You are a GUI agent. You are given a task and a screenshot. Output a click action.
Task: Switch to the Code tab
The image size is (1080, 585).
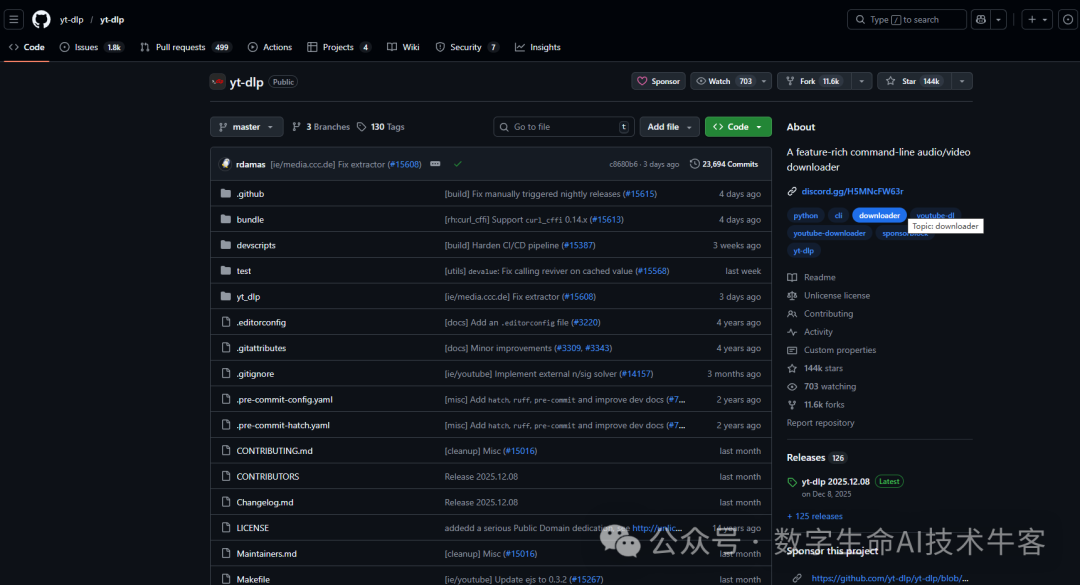[x=27, y=47]
